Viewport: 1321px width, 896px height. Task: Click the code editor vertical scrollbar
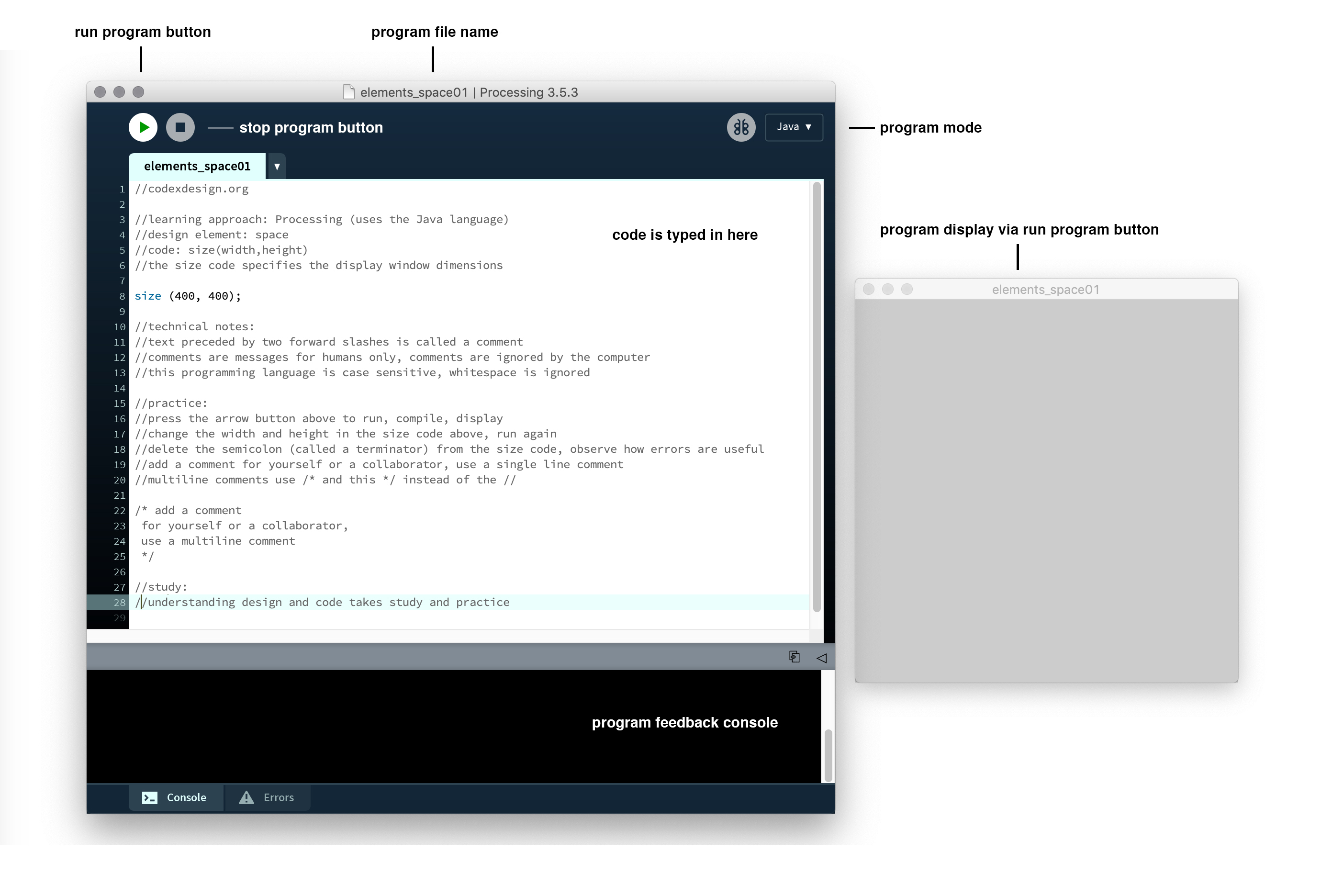(817, 398)
